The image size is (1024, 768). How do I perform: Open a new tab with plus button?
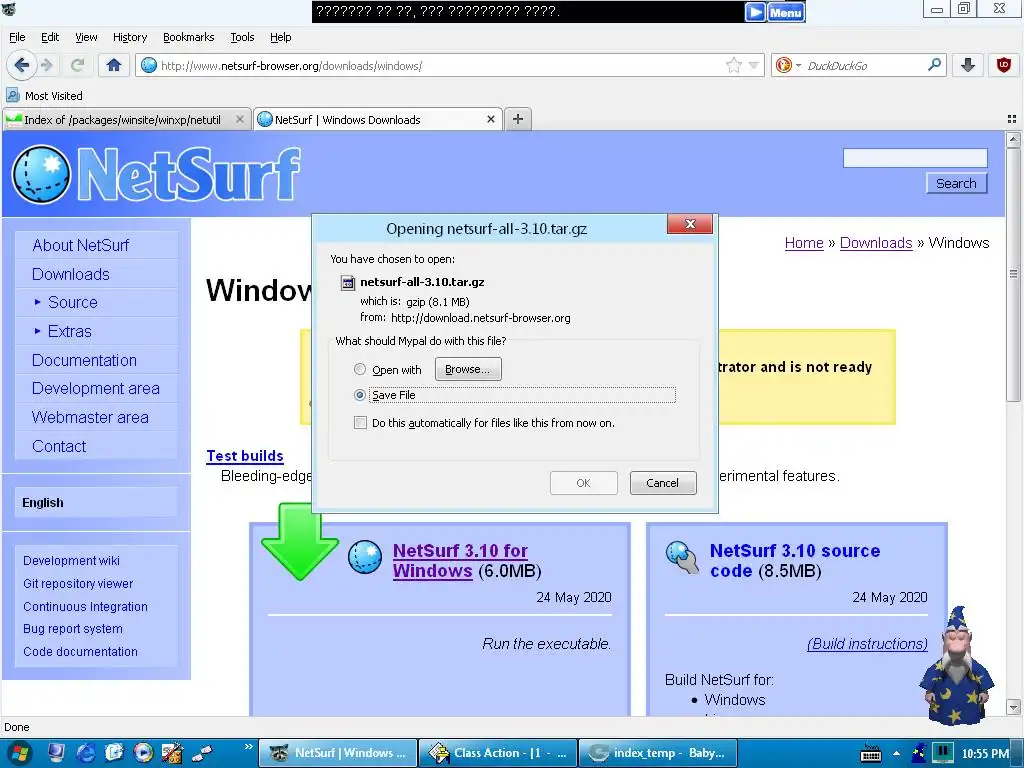pos(517,119)
